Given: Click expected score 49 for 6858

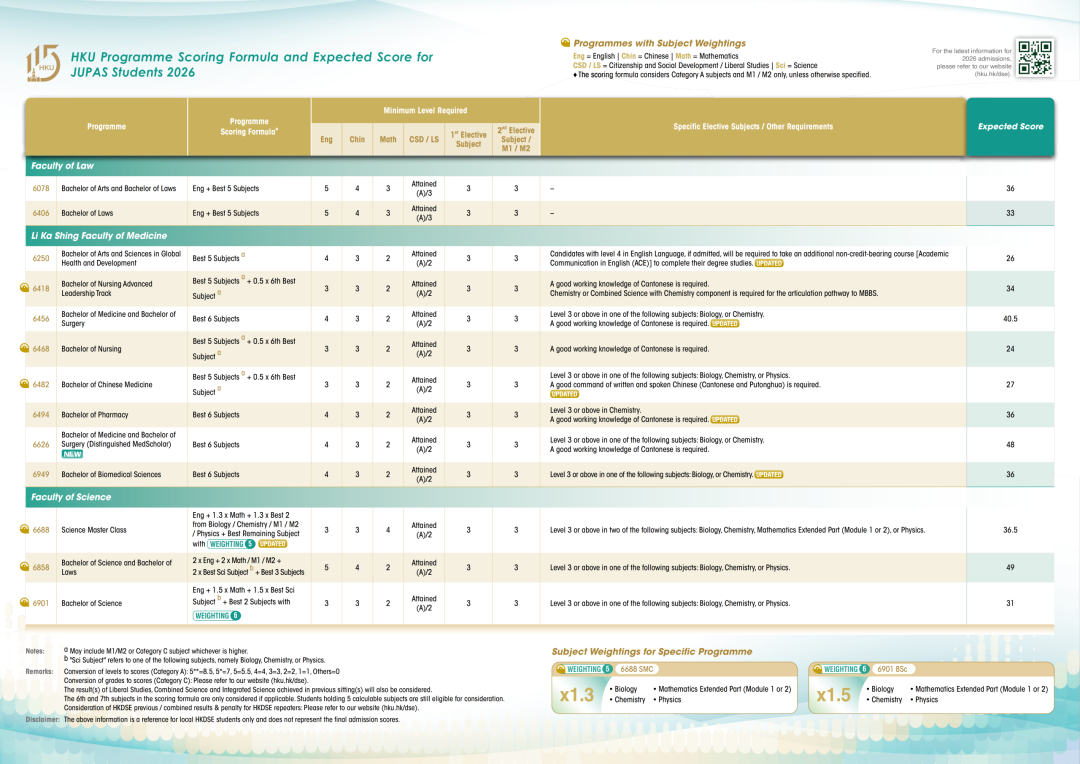Looking at the screenshot, I should 1010,567.
